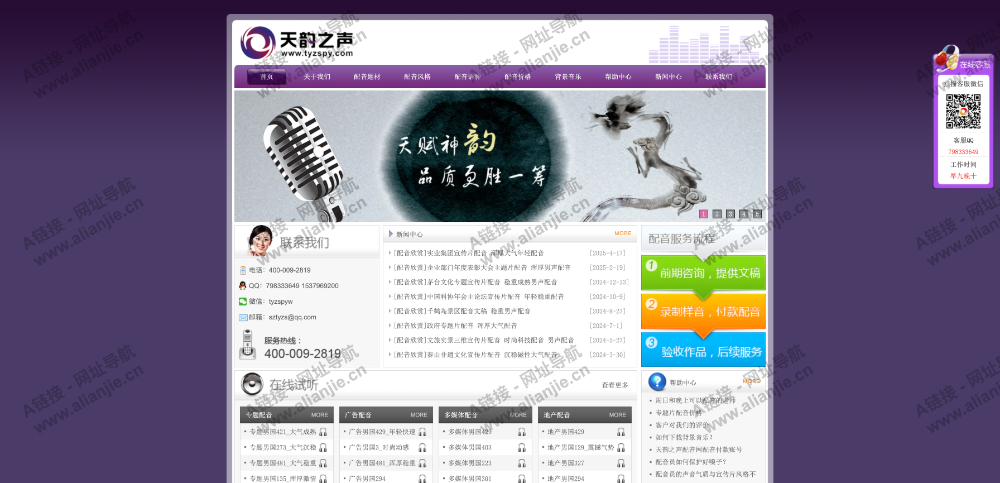This screenshot has height=483, width=1000.
Task: Switch banner to slide 3
Action: (730, 214)
